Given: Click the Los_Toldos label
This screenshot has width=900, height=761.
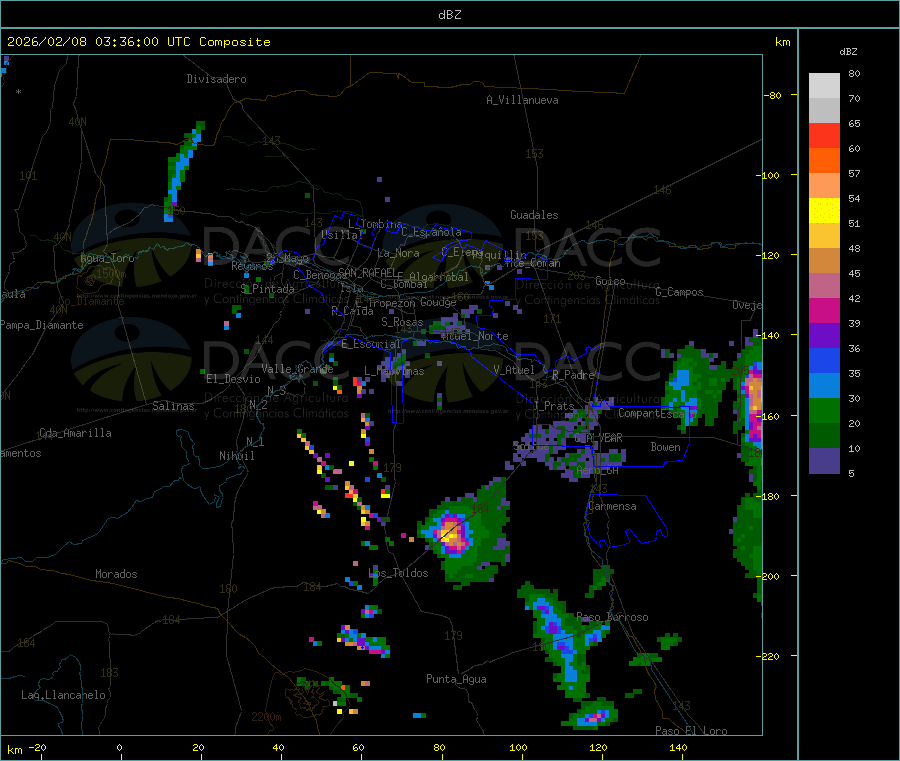Looking at the screenshot, I should pos(398,573).
